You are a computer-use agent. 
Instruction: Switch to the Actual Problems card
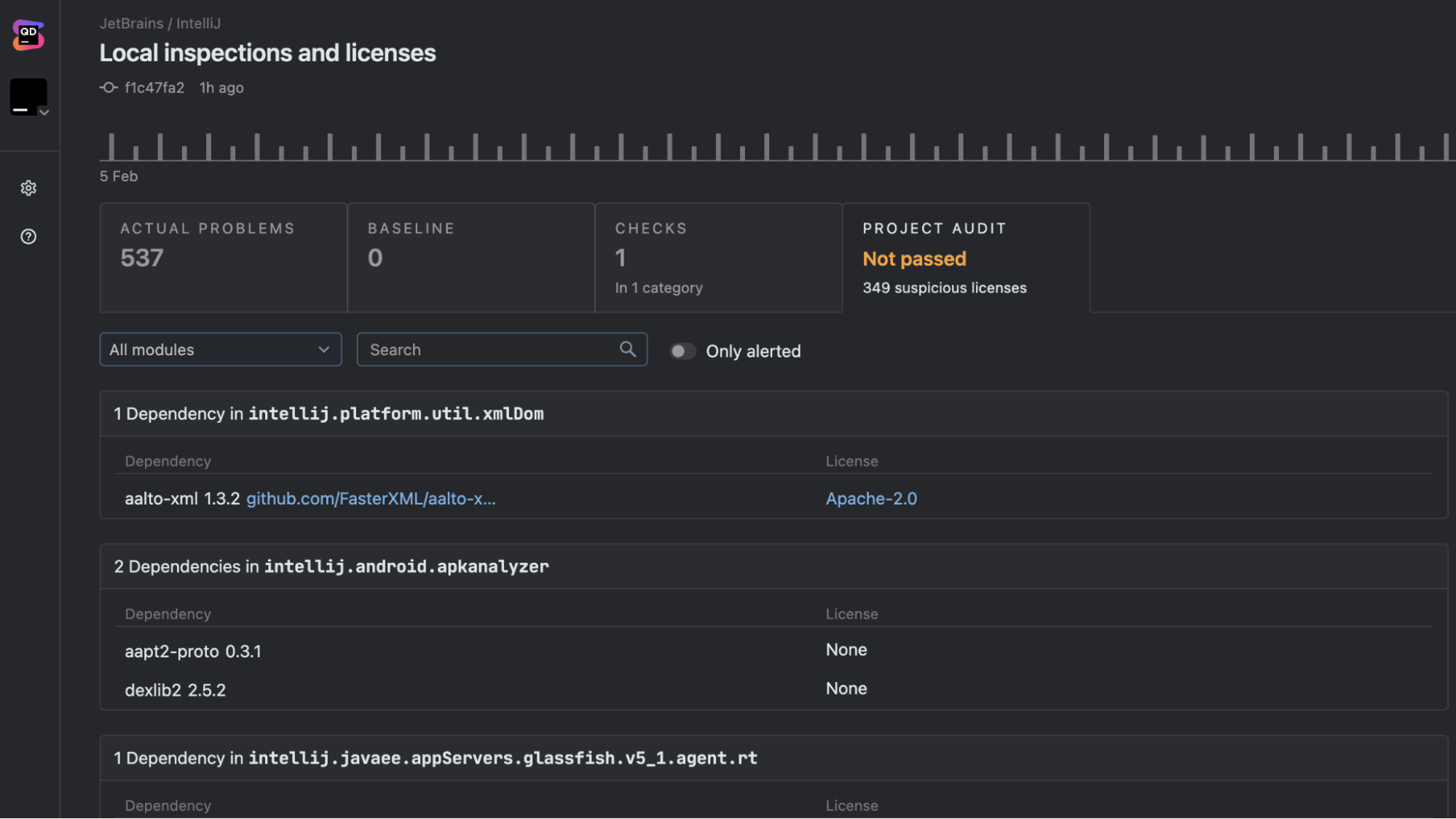pyautogui.click(x=222, y=258)
